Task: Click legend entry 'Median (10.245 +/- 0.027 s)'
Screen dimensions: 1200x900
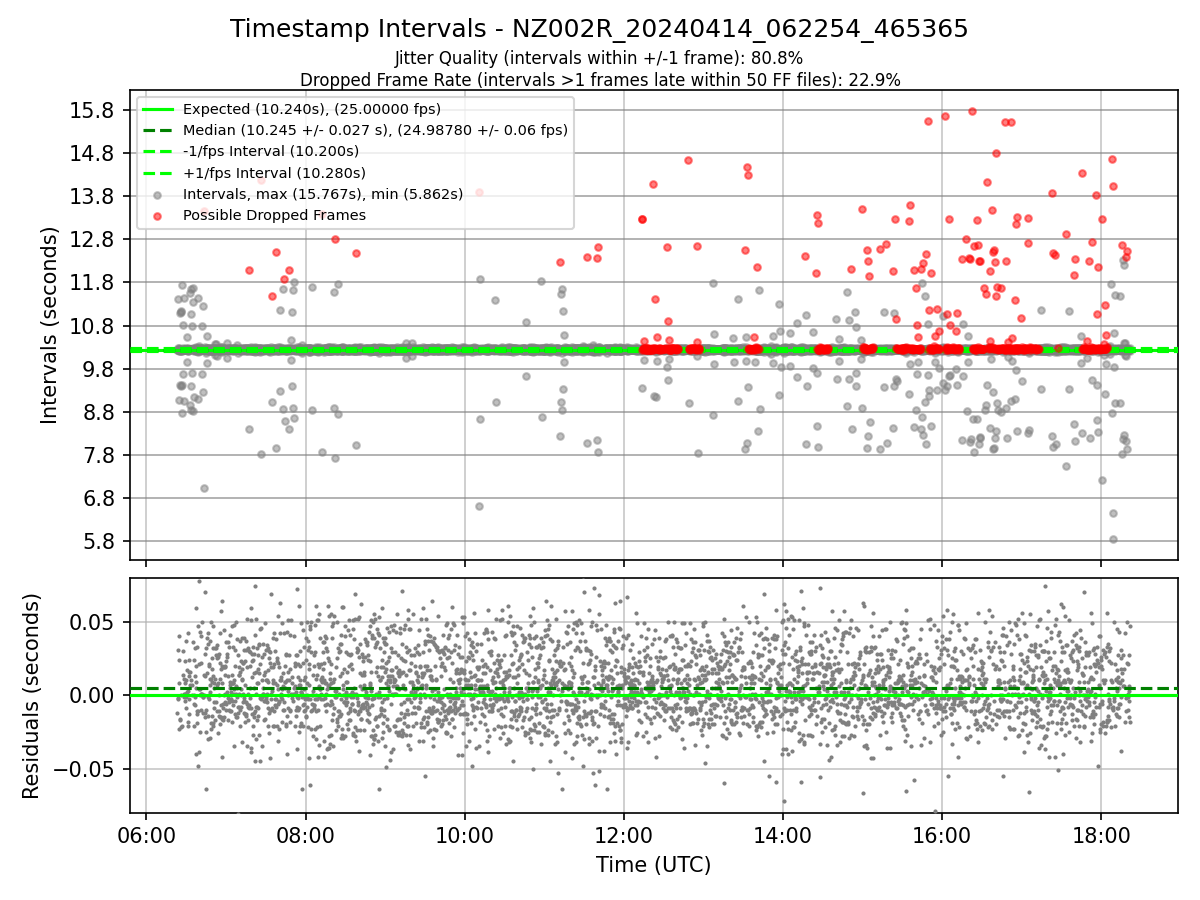Action: pyautogui.click(x=375, y=130)
